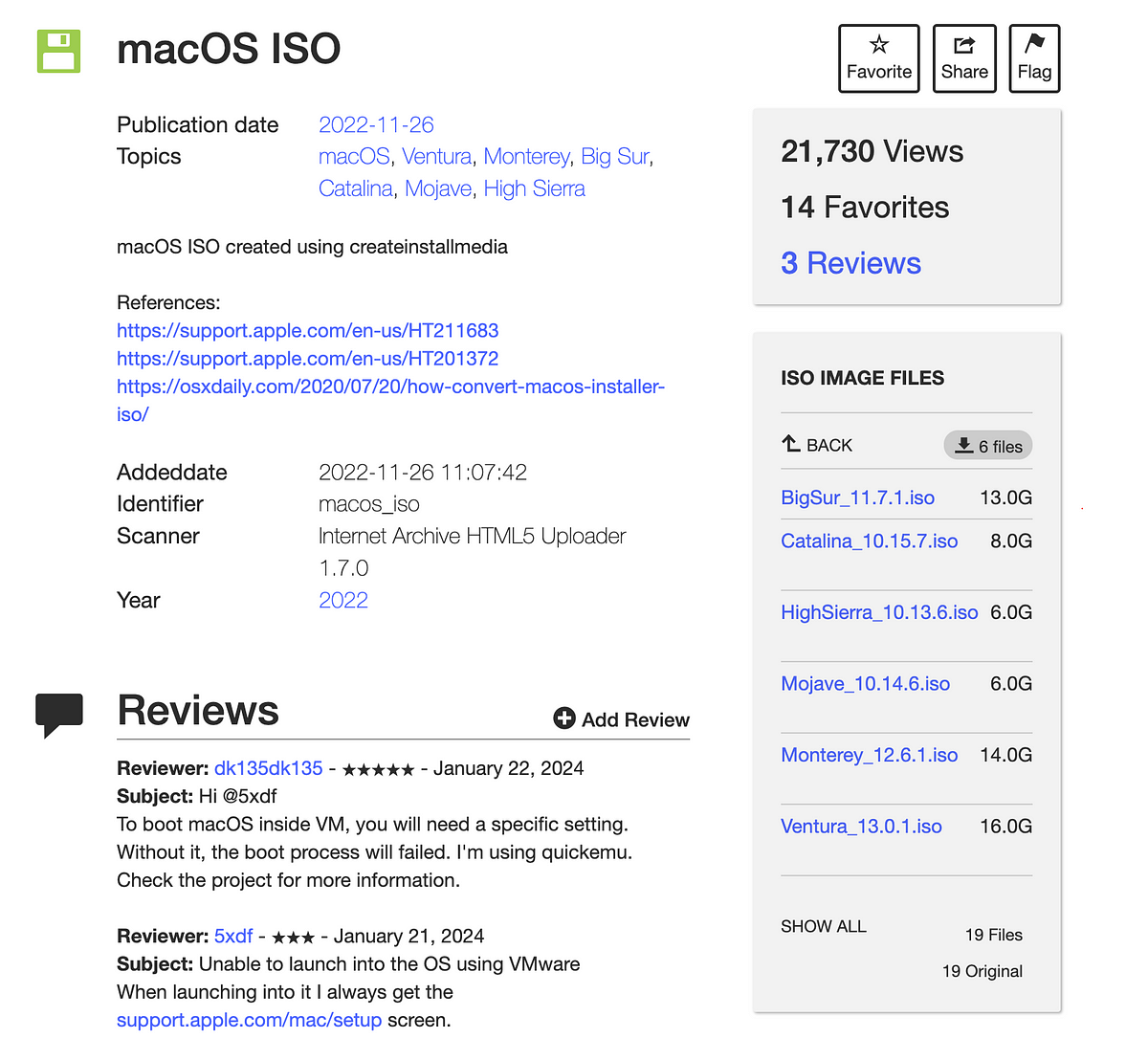Click the 13.0G size for BigSur
Image resolution: width=1148 pixels, height=1038 pixels.
(1005, 497)
